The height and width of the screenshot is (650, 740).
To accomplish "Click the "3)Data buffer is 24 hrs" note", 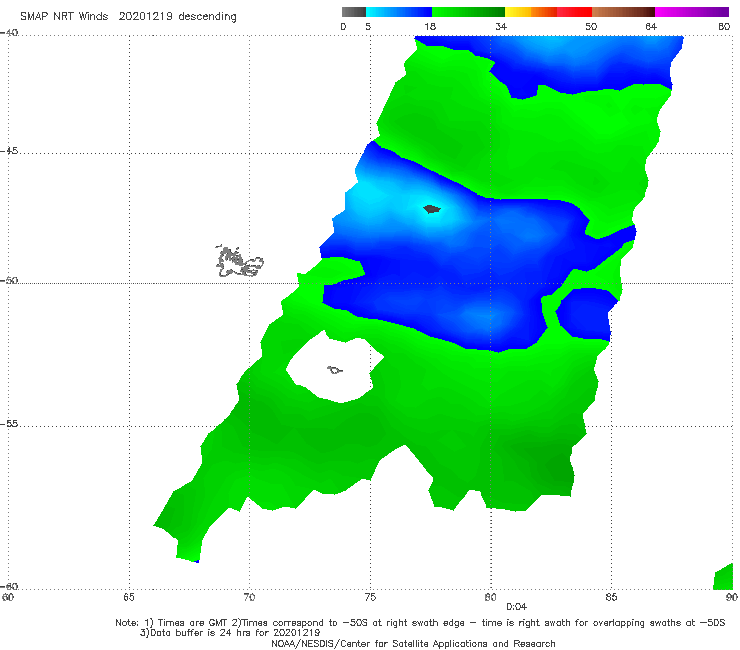I will coord(230,633).
